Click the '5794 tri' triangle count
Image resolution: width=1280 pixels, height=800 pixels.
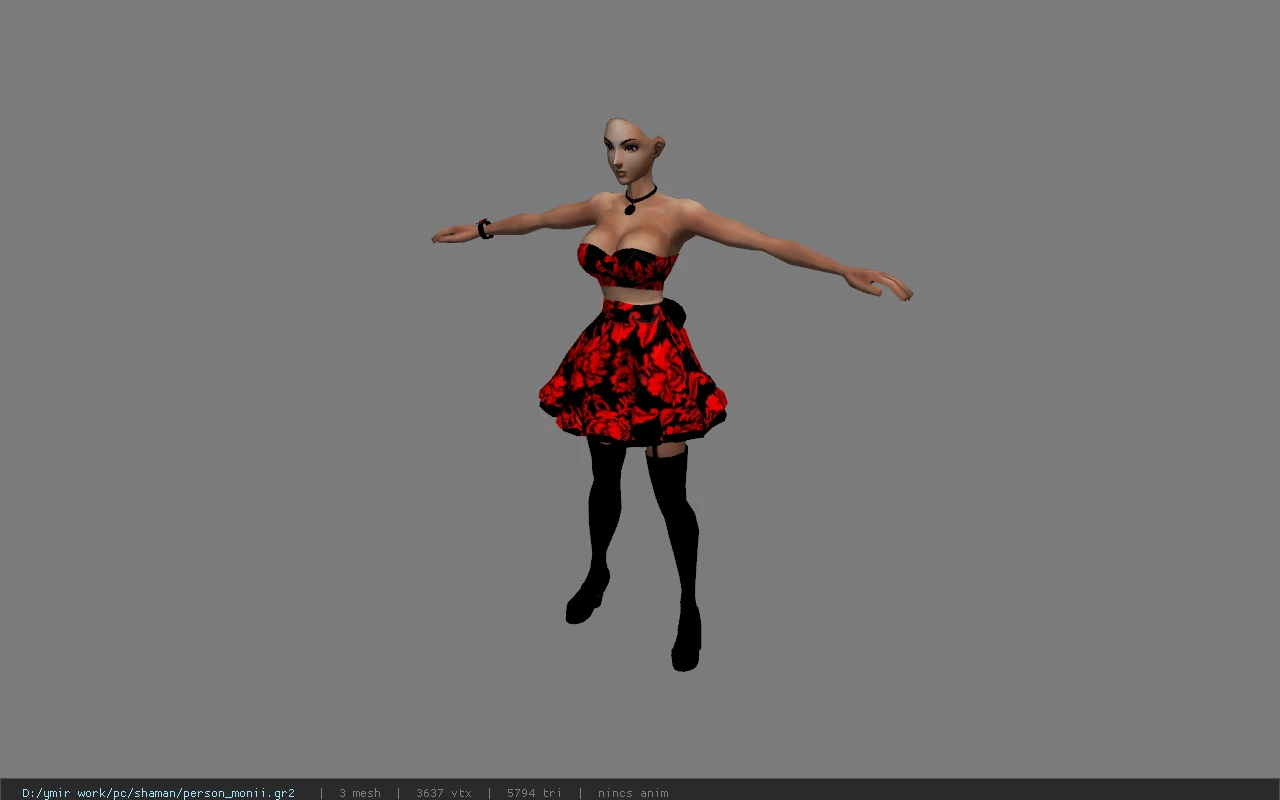[534, 793]
